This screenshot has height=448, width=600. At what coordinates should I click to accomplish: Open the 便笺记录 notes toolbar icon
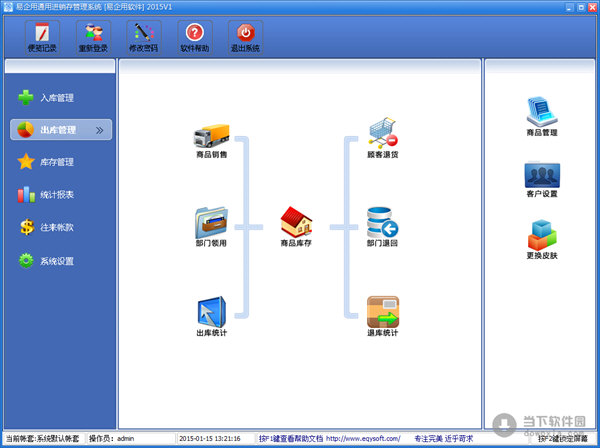(42, 37)
